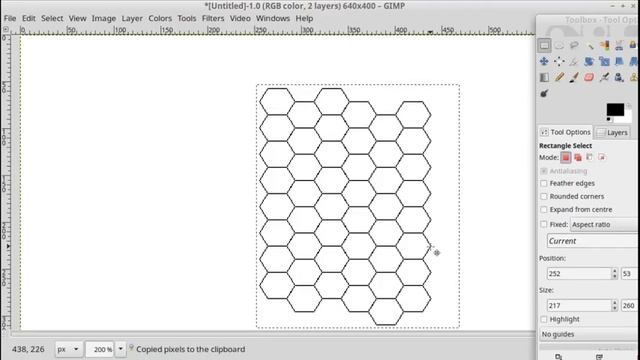Screen dimensions: 640x360
Task: Open the Edit menu
Action: click(29, 18)
